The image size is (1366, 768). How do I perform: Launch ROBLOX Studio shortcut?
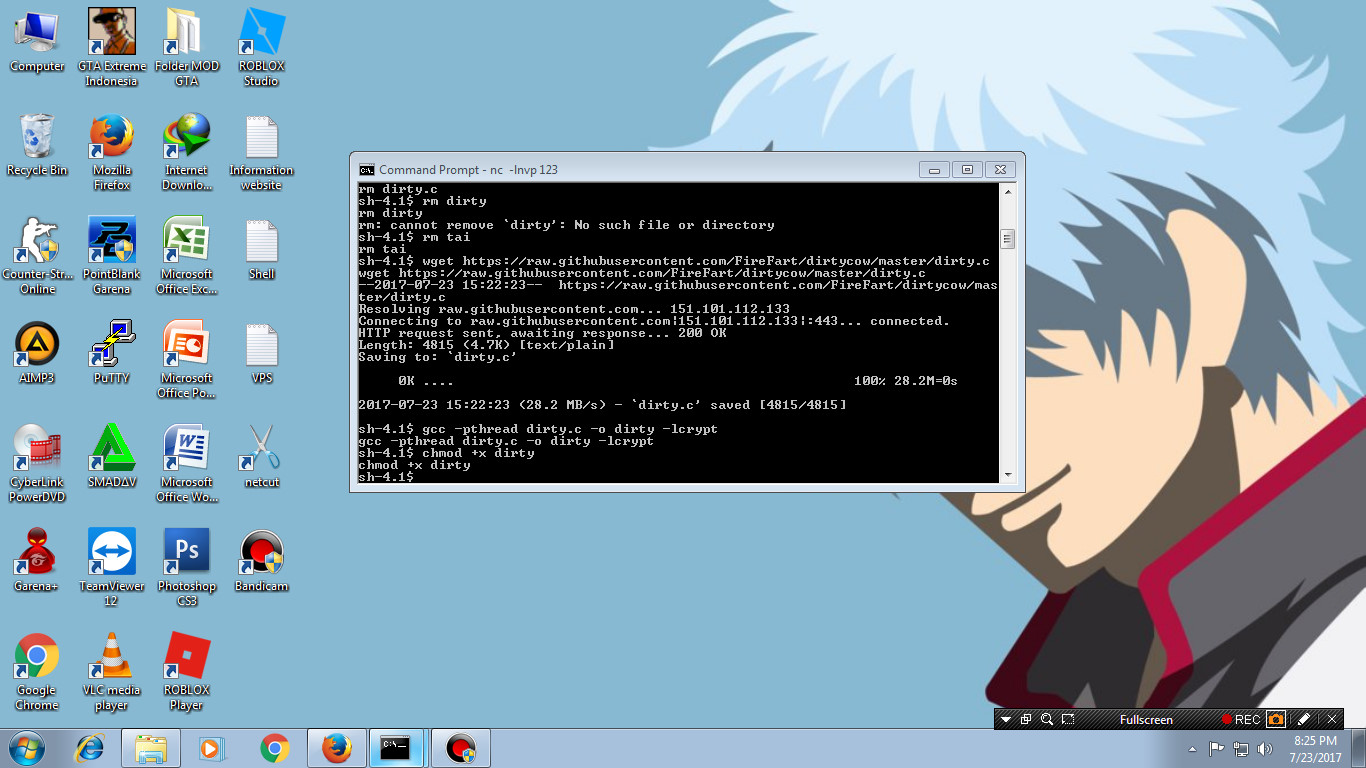coord(261,47)
